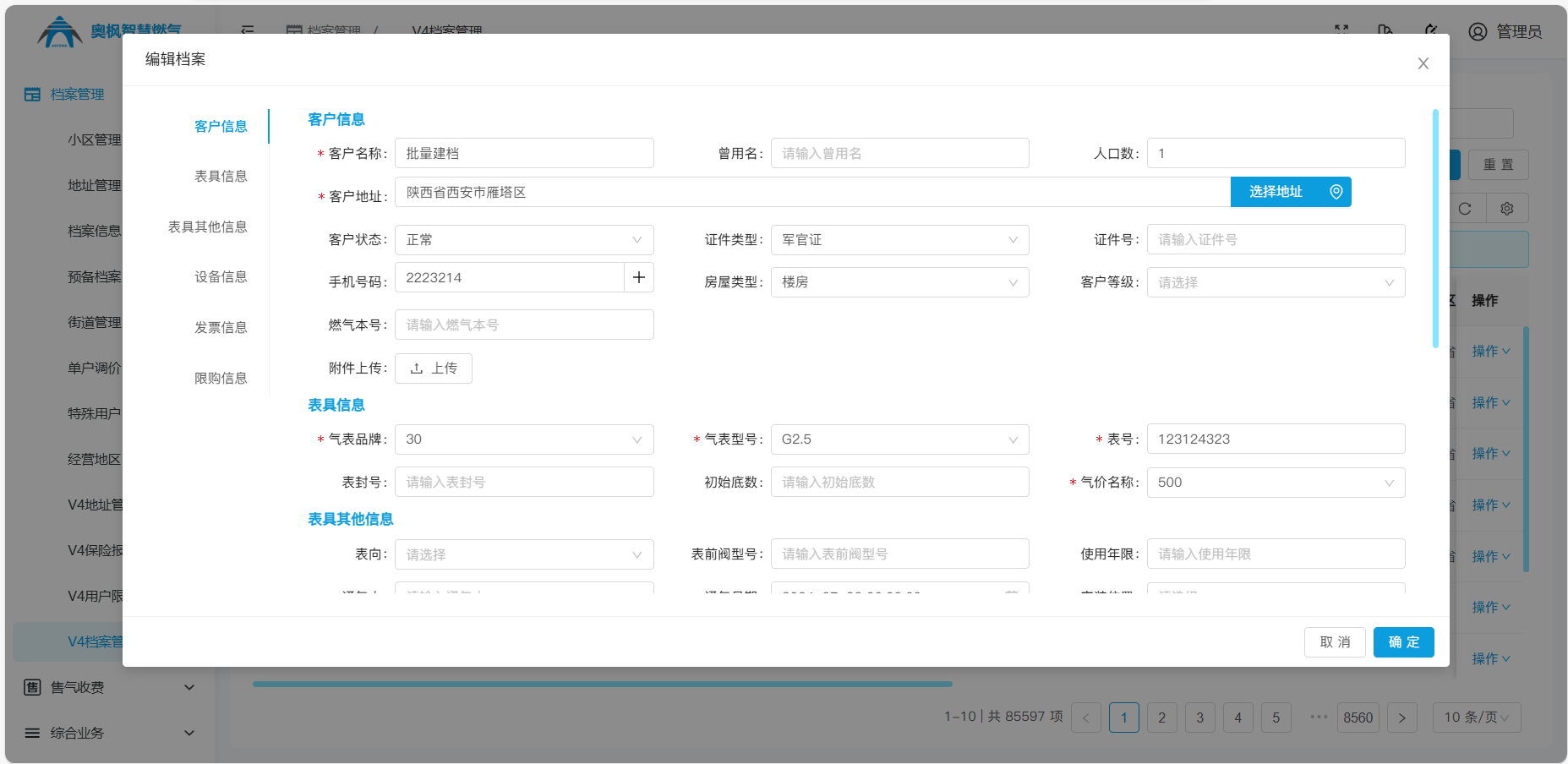Go to page 3 in pagination
1568x764 pixels.
point(1200,718)
